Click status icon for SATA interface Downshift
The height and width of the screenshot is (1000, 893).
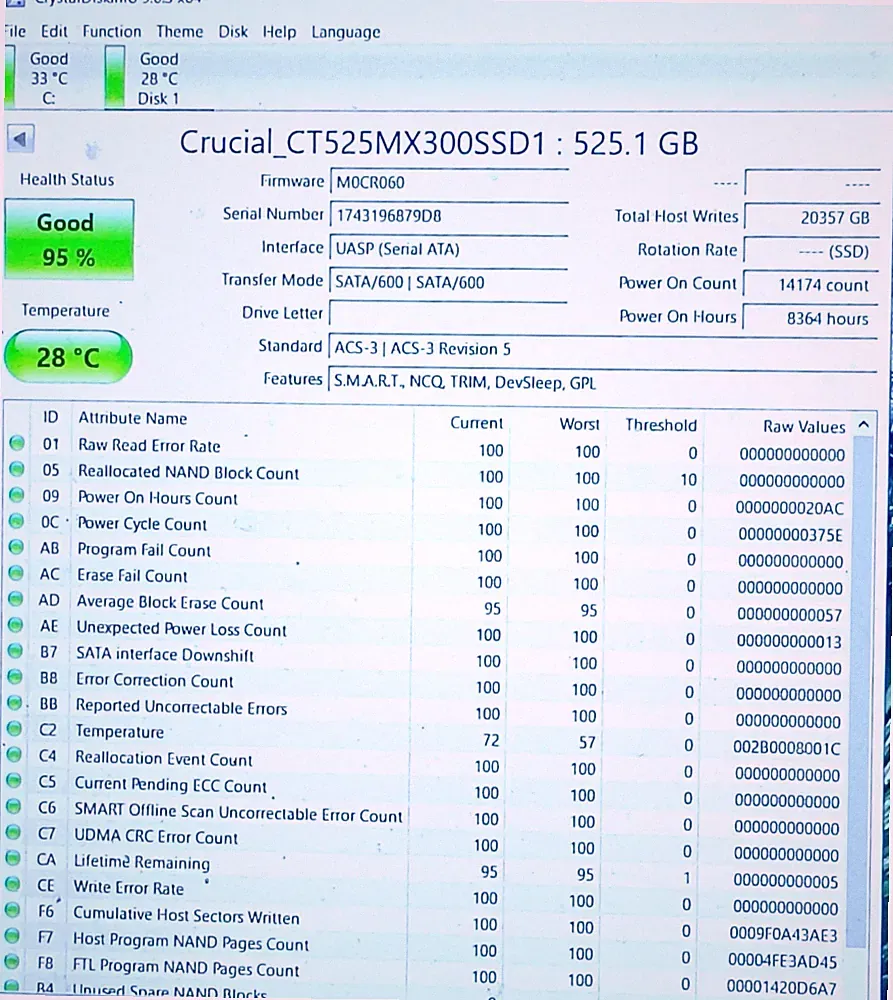(x=15, y=651)
